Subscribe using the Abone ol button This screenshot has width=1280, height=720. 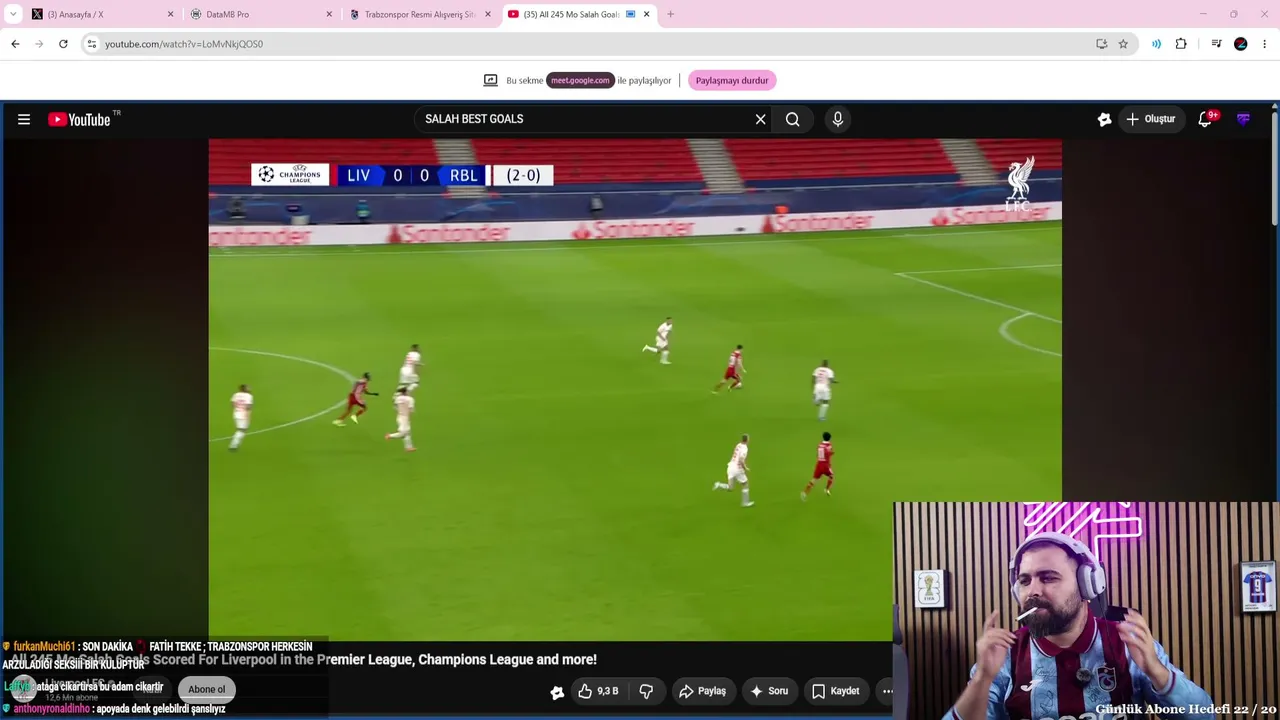click(x=207, y=689)
